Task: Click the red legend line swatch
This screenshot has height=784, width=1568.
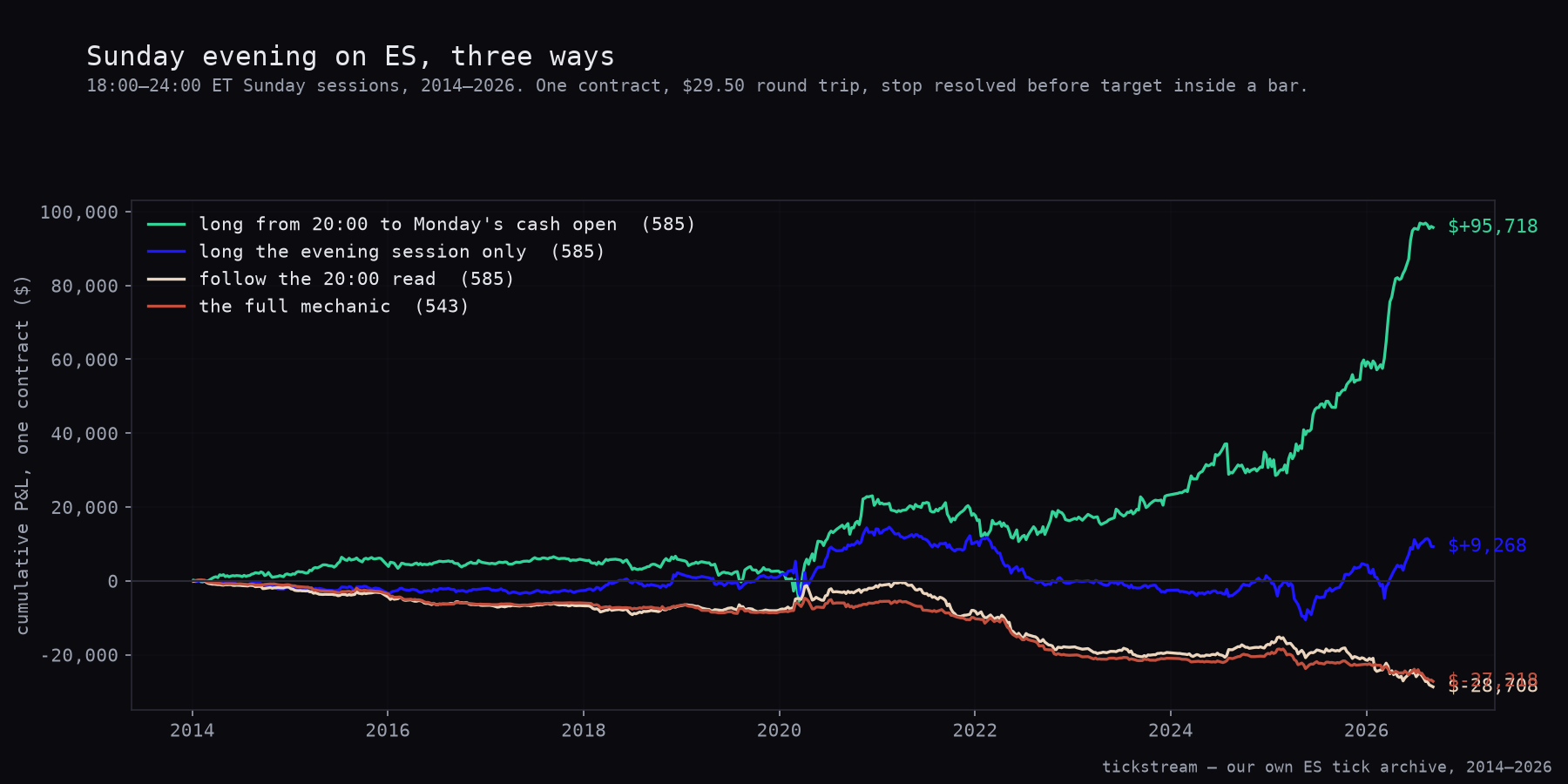Action: click(166, 306)
